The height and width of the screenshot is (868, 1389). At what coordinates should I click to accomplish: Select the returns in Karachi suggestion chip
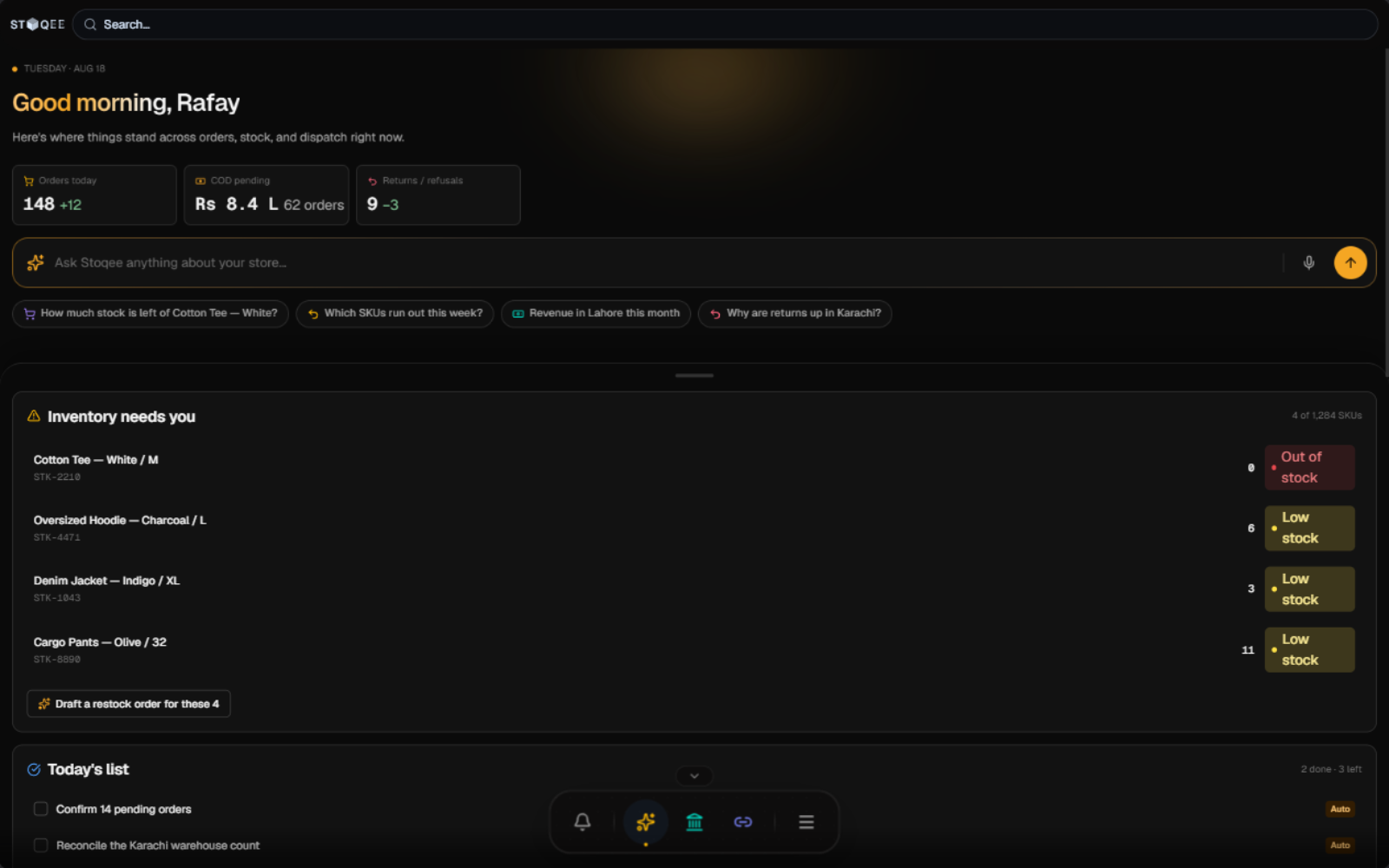pos(794,313)
